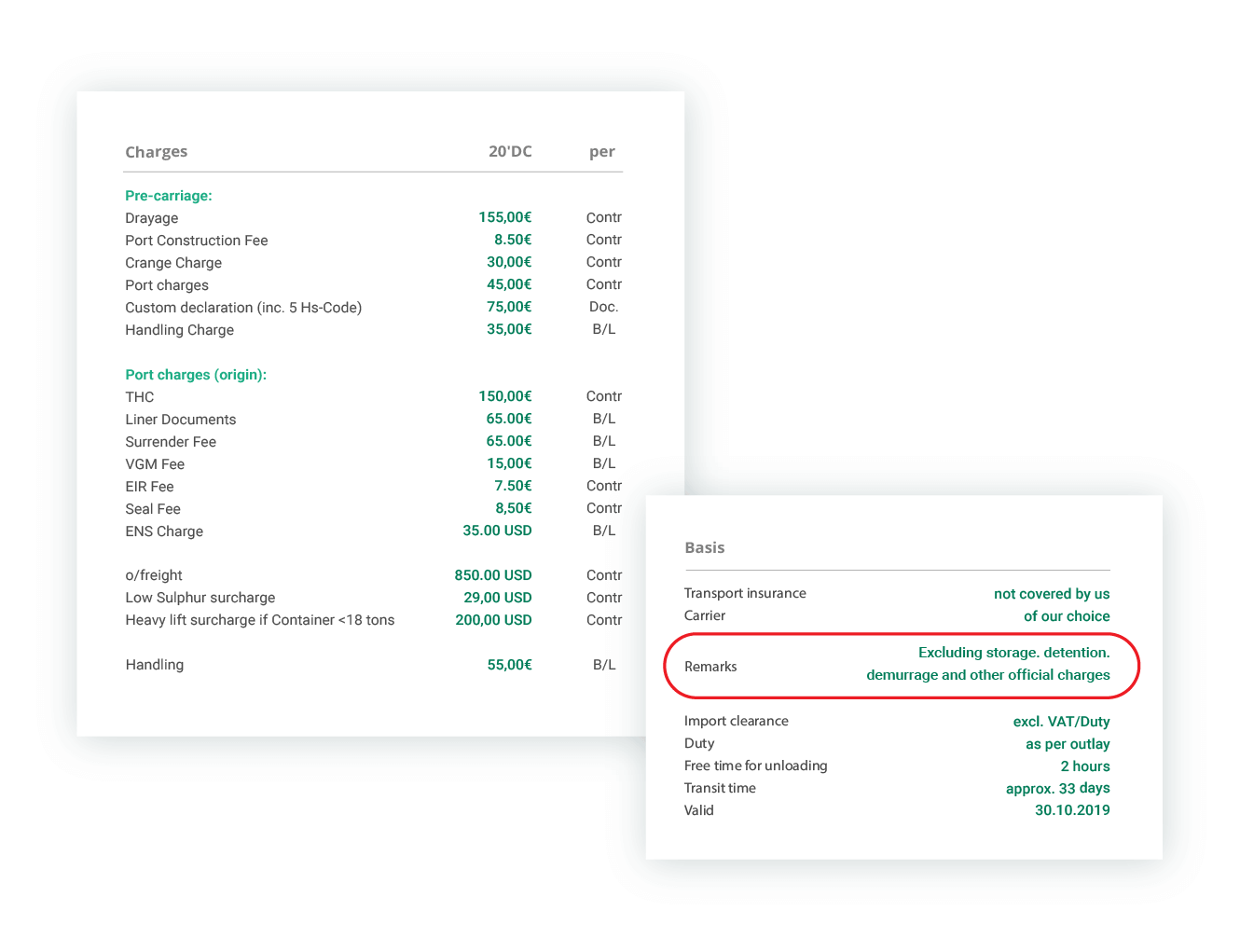Click the Valid label
The height and width of the screenshot is (952, 1240).
[x=699, y=810]
